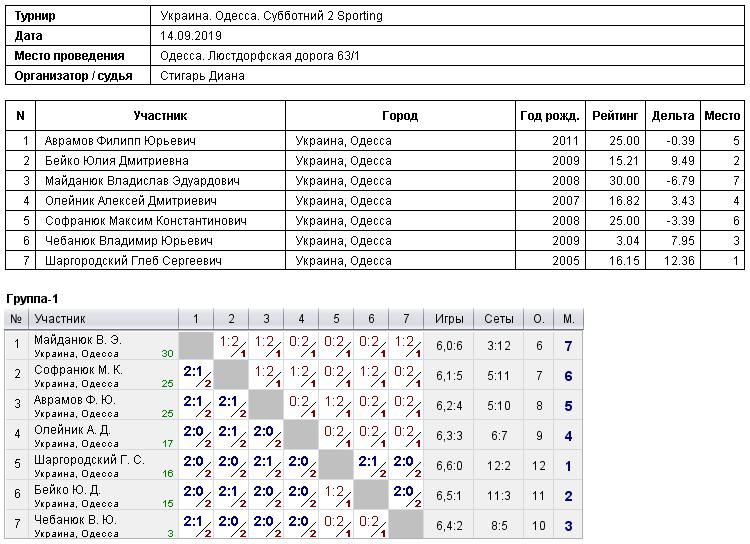The height and width of the screenshot is (544, 750).
Task: Click final place 7 in Майданюк group row
Action: point(568,346)
